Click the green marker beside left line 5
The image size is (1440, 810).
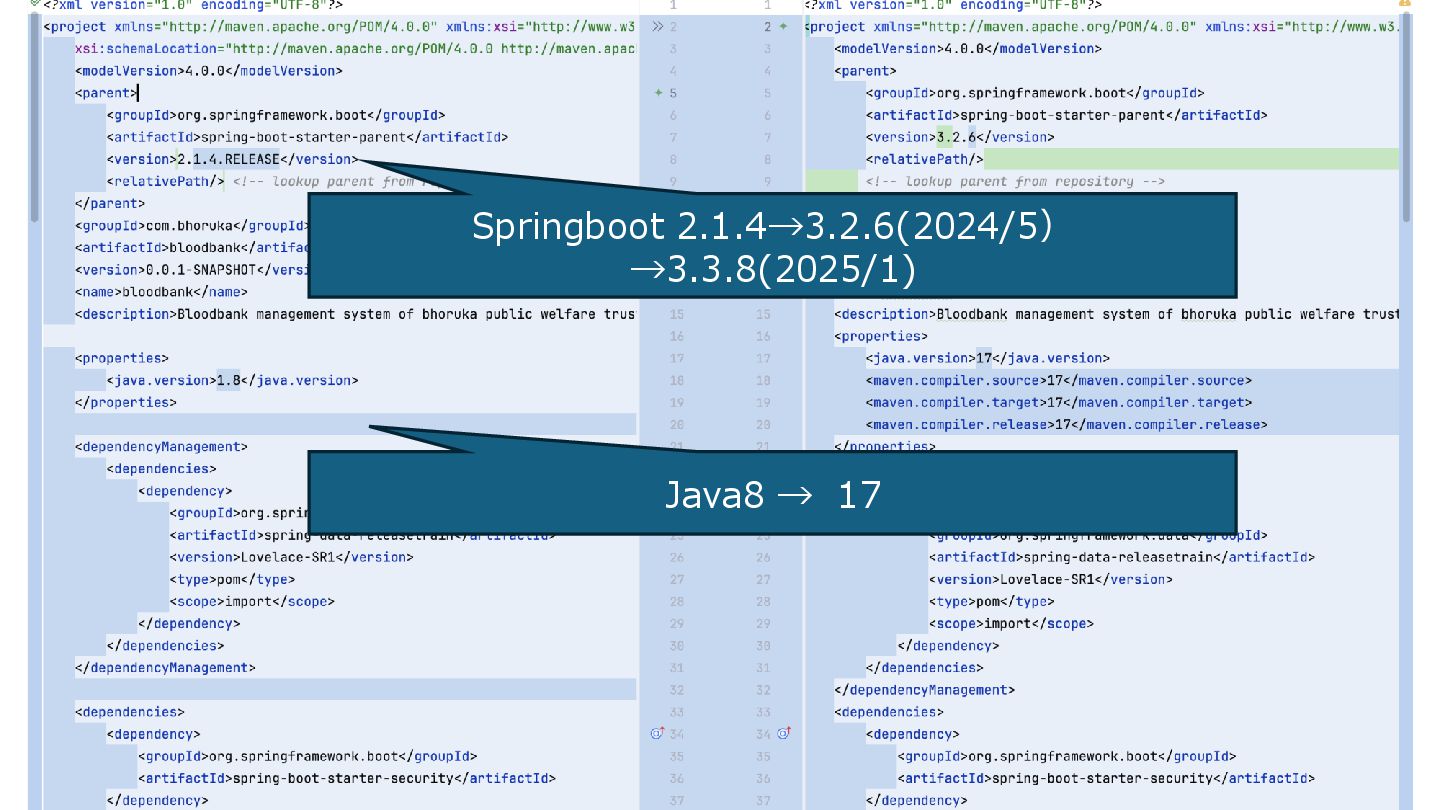658,93
